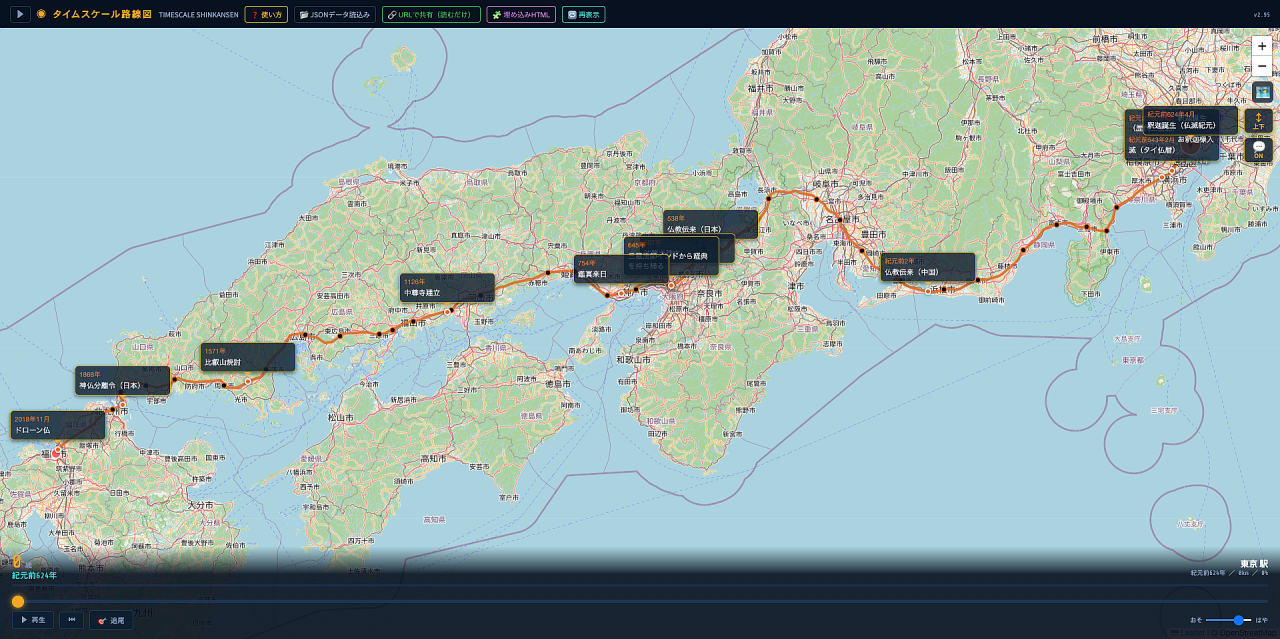The width and height of the screenshot is (1280, 639).
Task: Open the 使い方 help button
Action: pyautogui.click(x=267, y=15)
